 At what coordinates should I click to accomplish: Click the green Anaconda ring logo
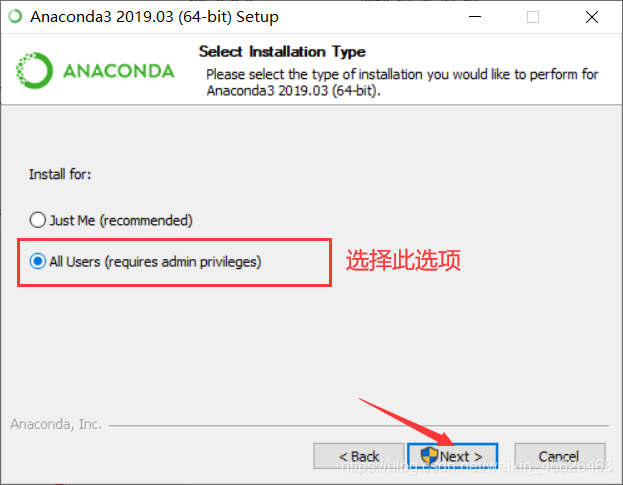point(34,71)
